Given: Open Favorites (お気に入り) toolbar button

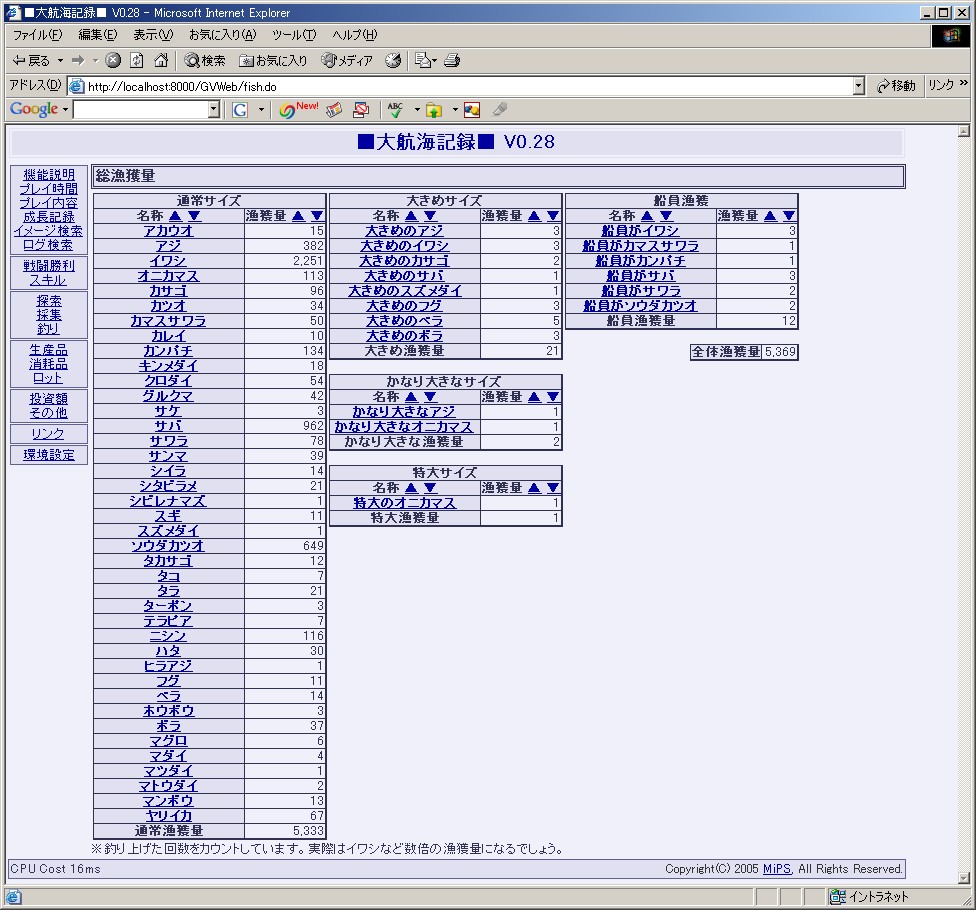Looking at the screenshot, I should coord(274,60).
